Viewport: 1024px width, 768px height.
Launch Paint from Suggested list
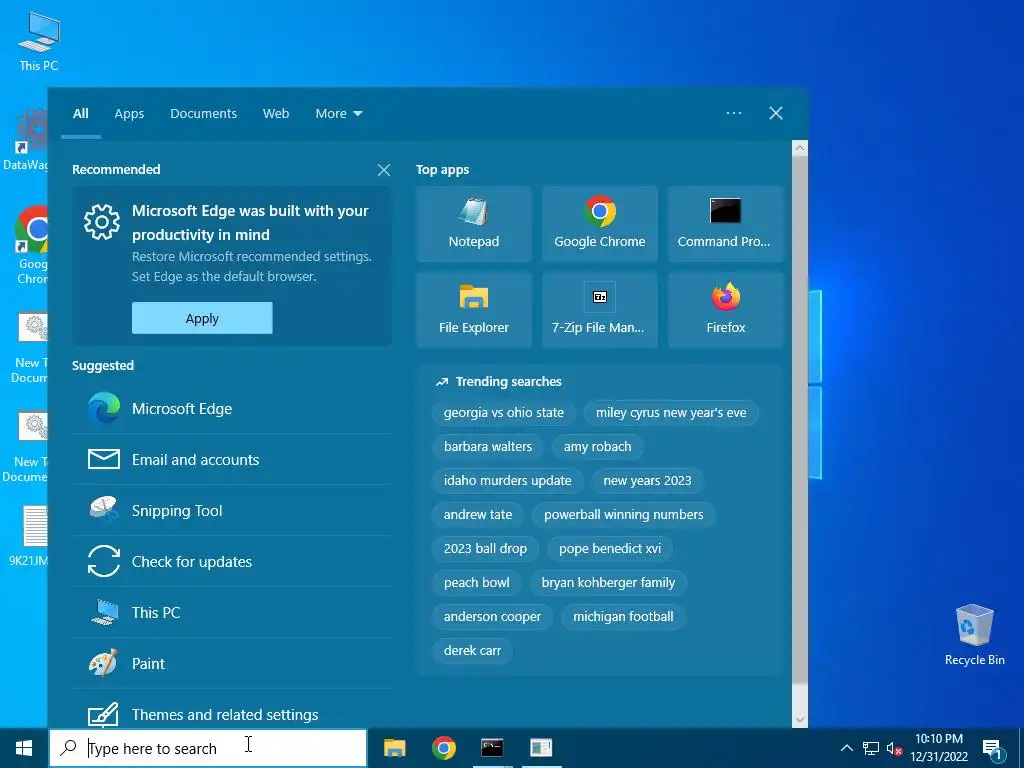point(232,664)
